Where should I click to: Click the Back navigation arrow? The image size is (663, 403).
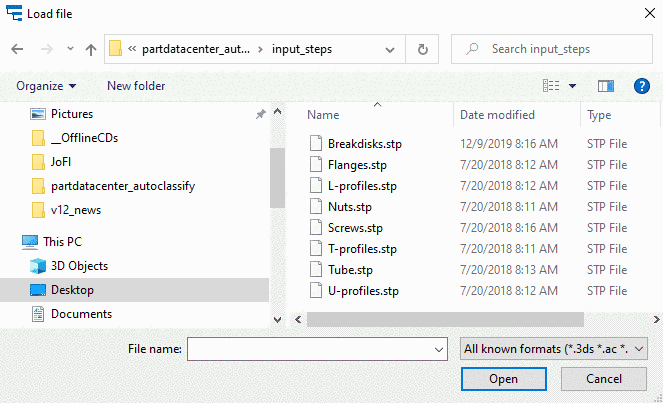click(x=17, y=49)
